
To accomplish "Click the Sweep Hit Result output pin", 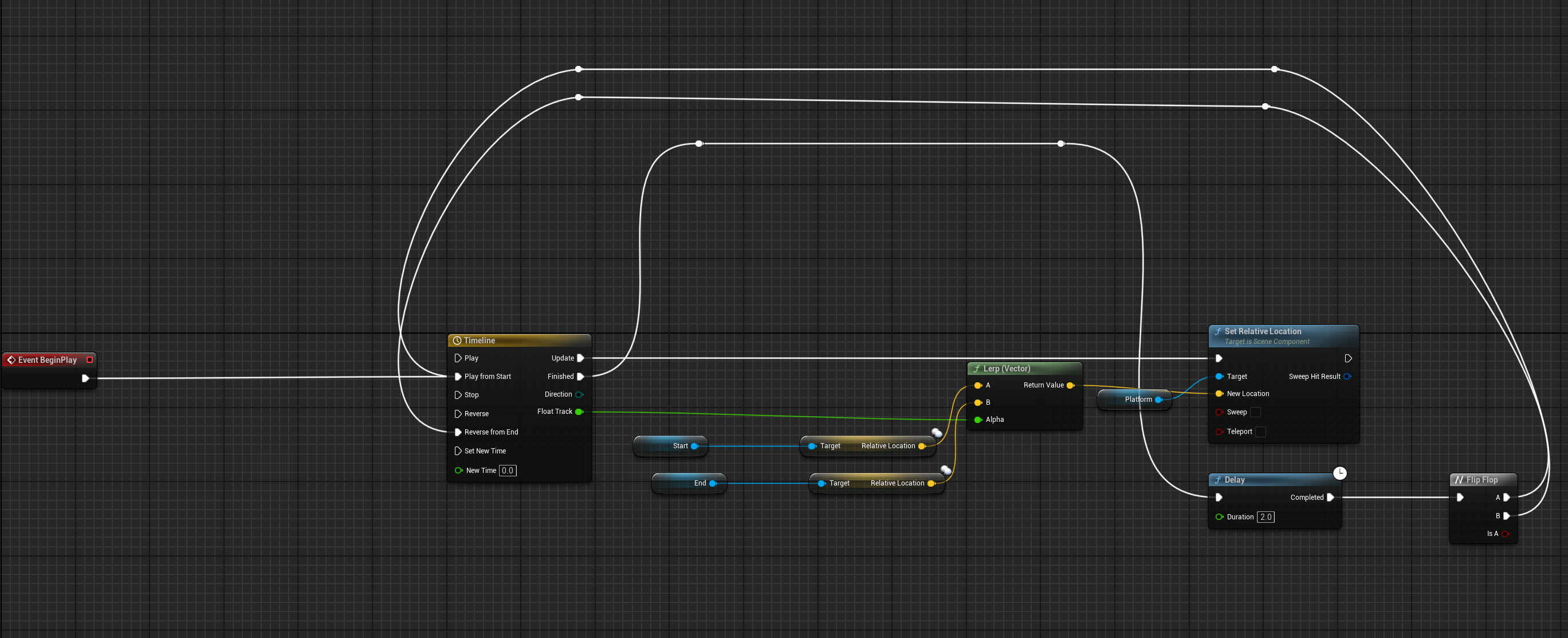I will pos(1347,376).
